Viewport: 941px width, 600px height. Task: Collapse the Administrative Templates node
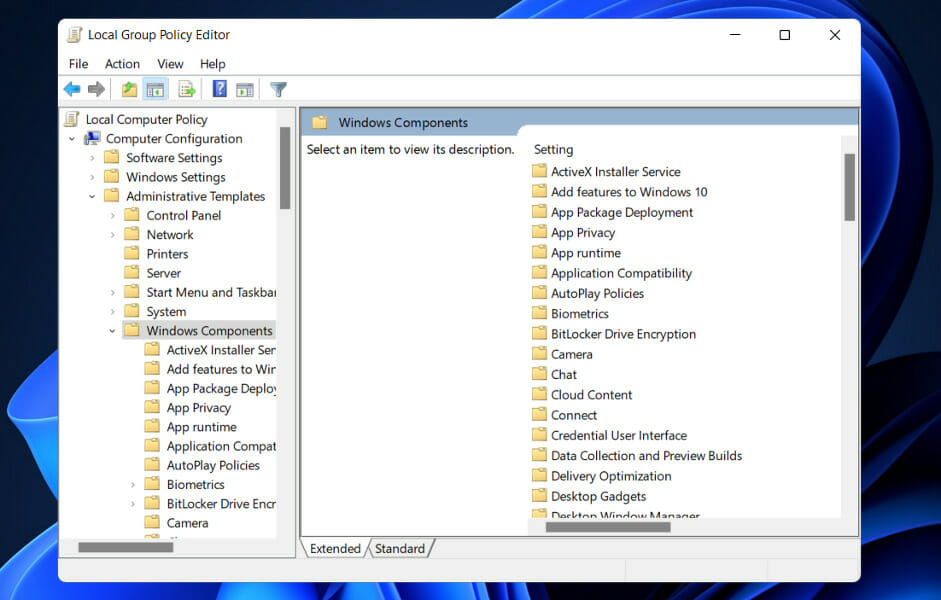(x=92, y=196)
